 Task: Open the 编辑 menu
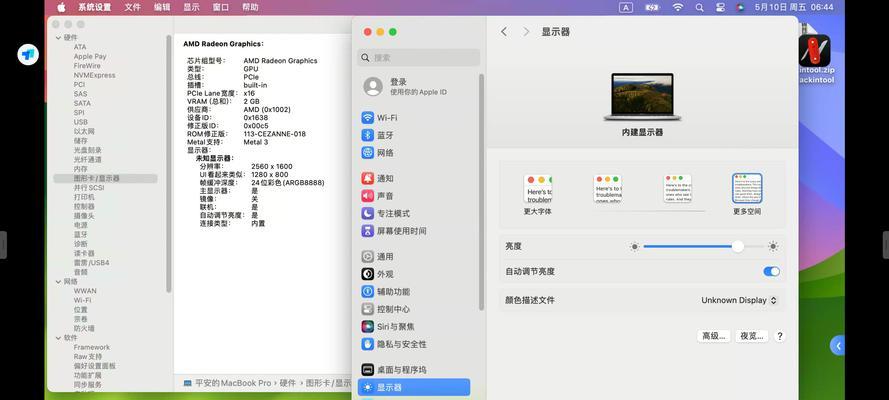162,7
